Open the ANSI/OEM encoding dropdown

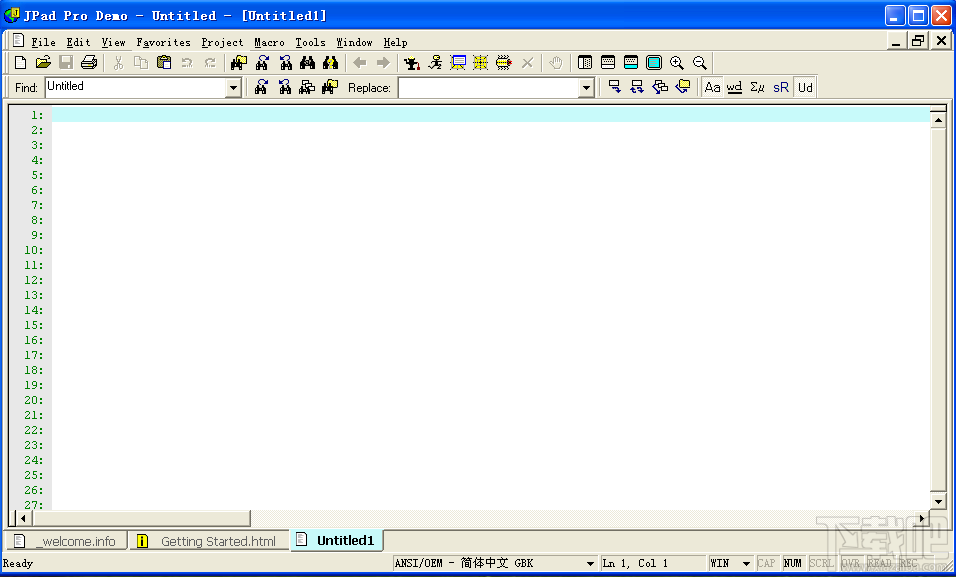[x=590, y=564]
